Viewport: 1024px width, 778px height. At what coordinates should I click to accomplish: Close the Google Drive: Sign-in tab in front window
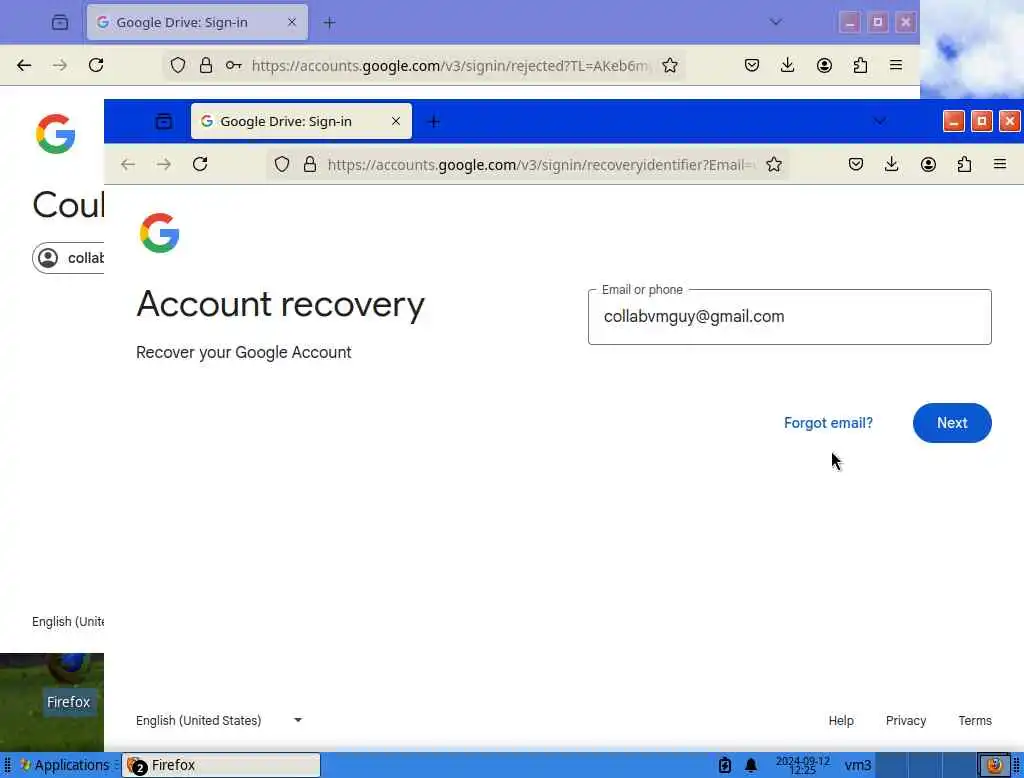[395, 121]
